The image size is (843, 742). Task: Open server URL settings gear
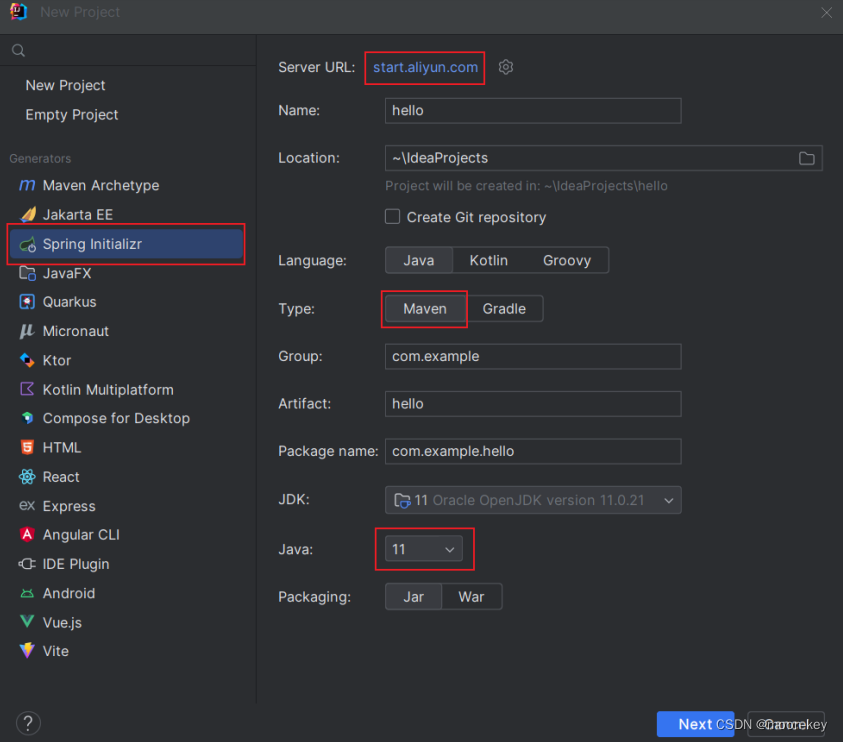pyautogui.click(x=505, y=67)
